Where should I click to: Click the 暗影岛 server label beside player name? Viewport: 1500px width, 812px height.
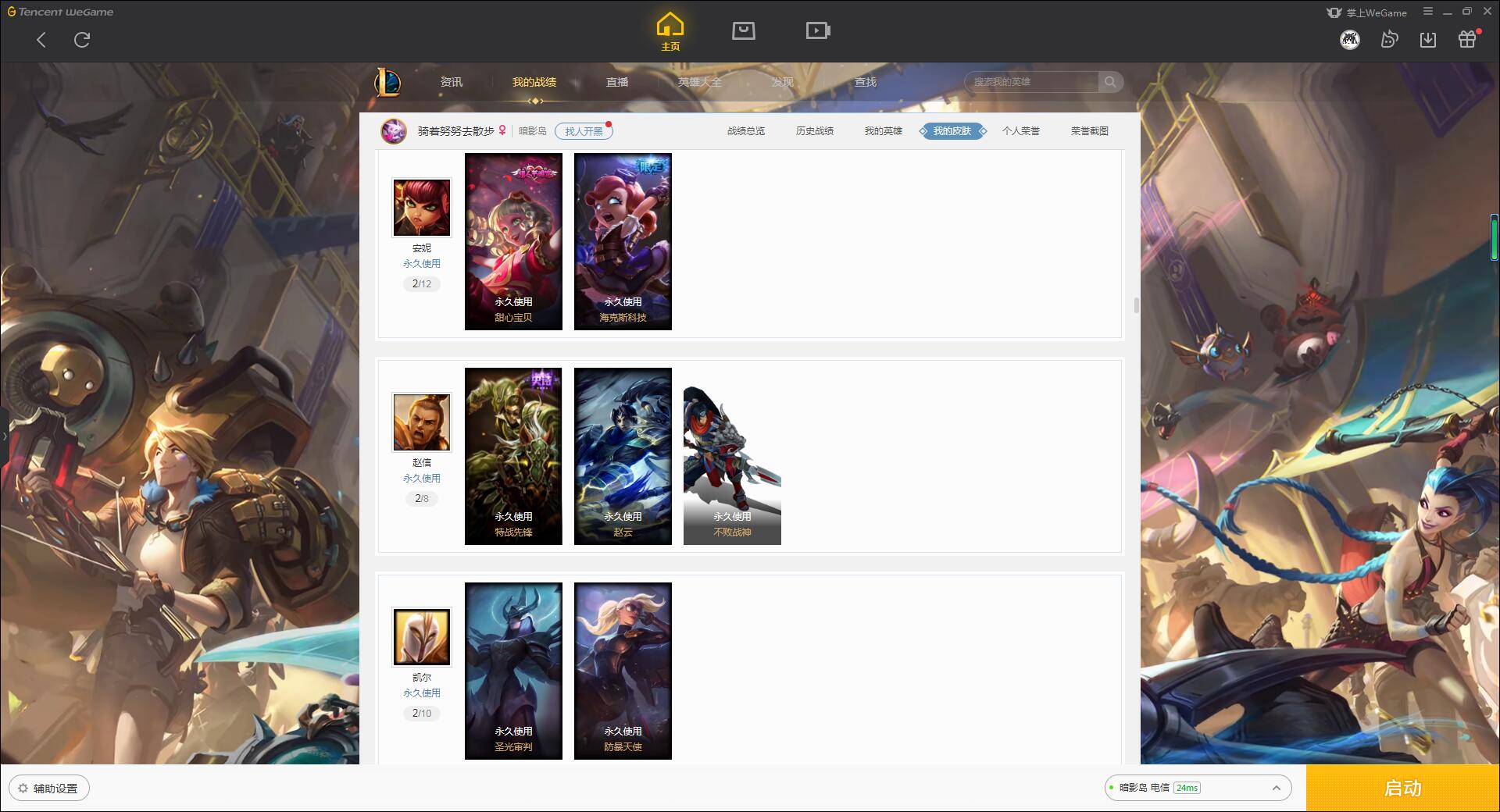click(533, 131)
